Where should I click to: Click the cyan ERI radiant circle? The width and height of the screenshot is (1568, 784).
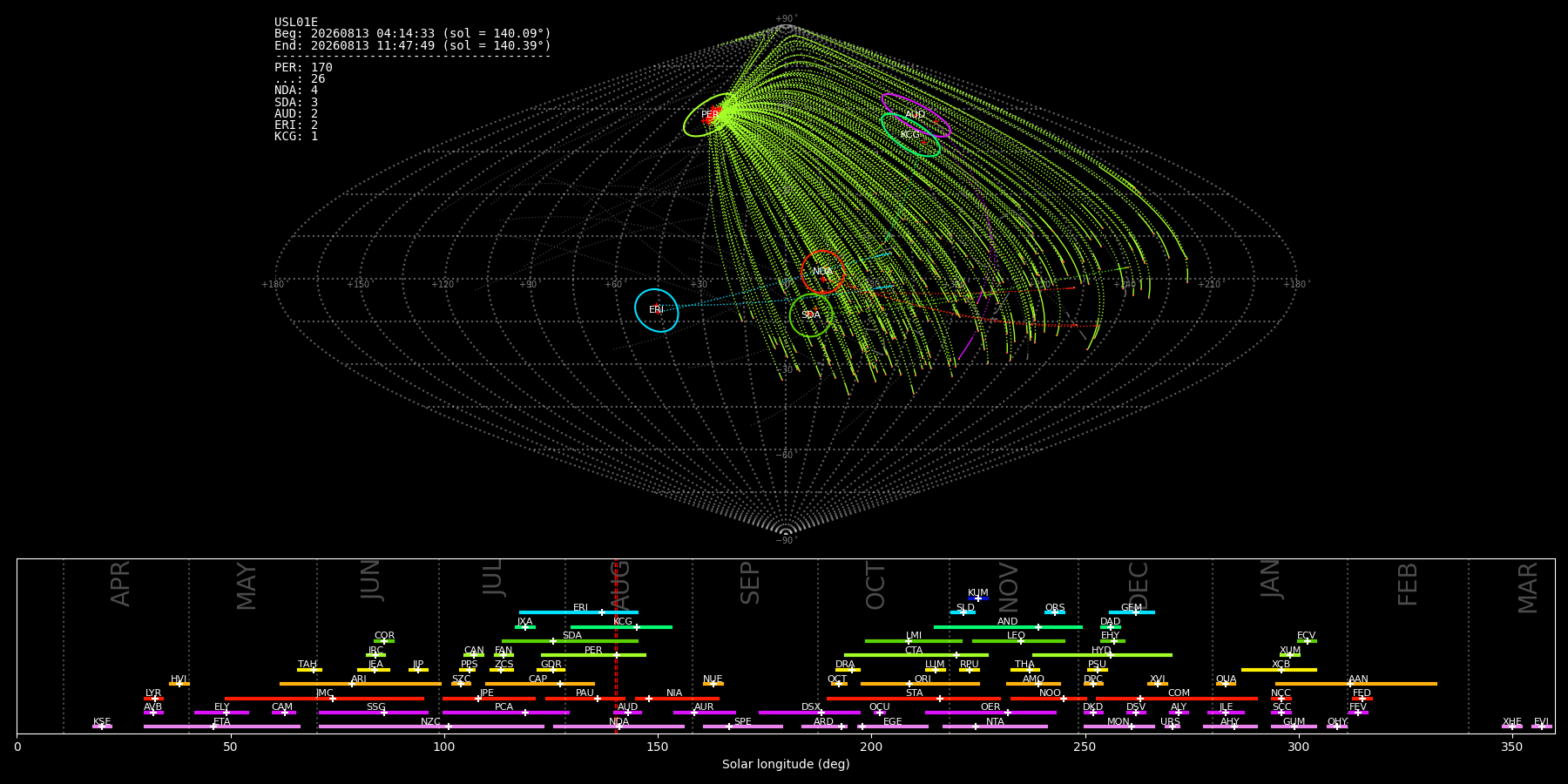tap(657, 310)
